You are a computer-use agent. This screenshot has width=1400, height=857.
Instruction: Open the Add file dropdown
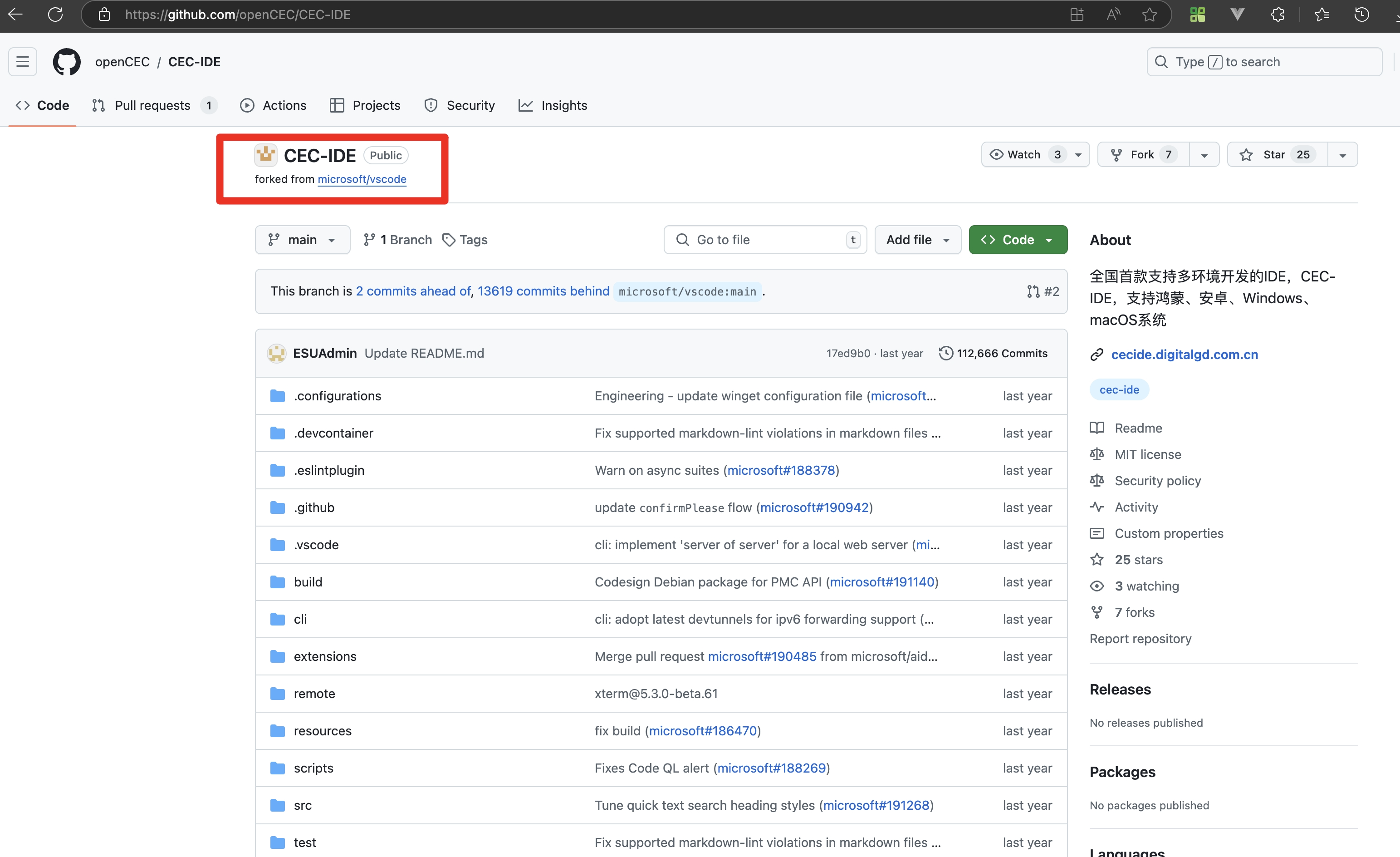pyautogui.click(x=918, y=240)
